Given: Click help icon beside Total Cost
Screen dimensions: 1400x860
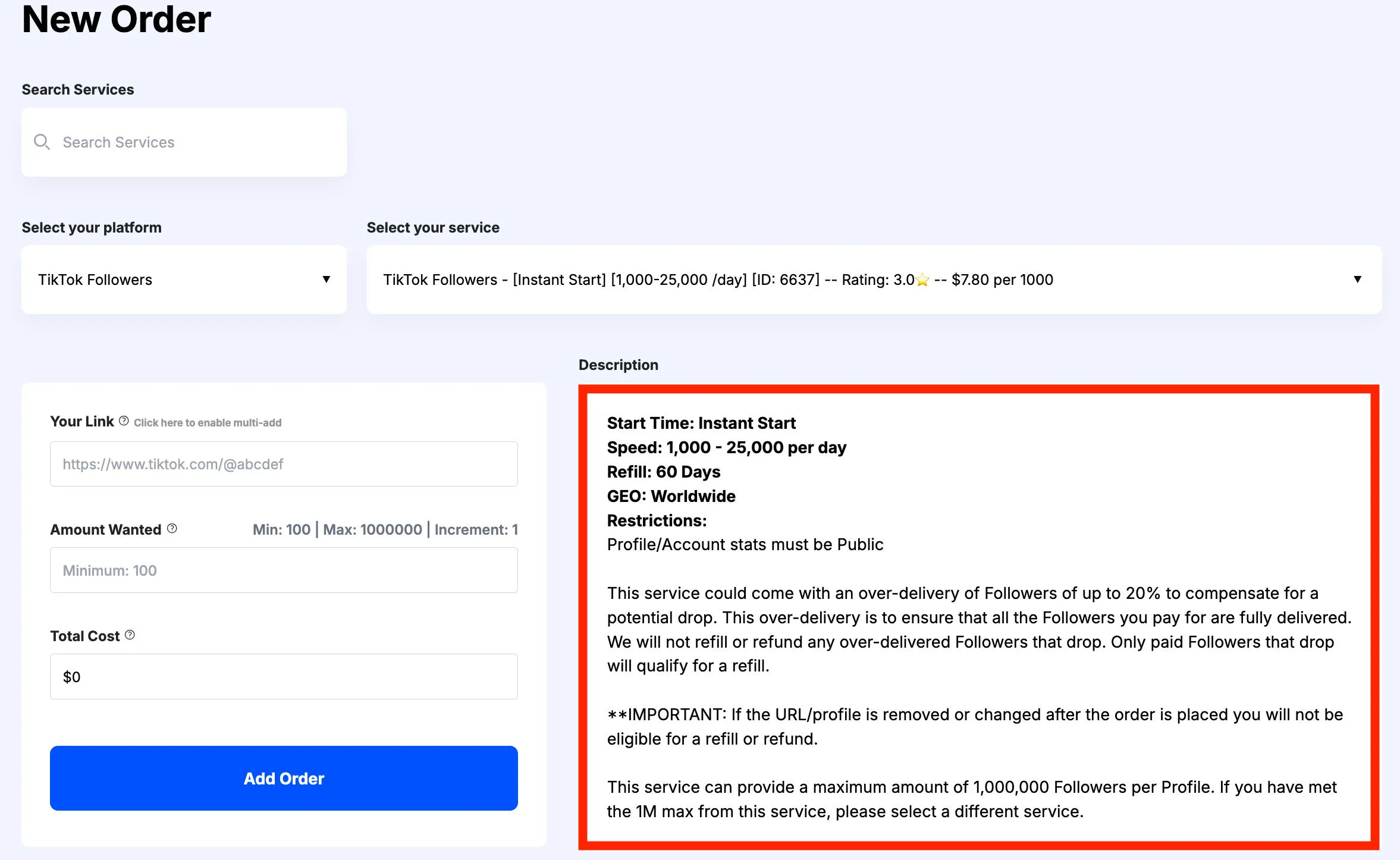Looking at the screenshot, I should coord(130,635).
